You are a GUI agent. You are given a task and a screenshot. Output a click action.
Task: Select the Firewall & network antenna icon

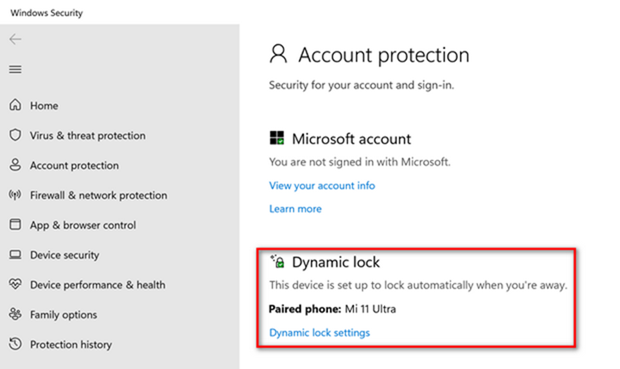(x=15, y=195)
